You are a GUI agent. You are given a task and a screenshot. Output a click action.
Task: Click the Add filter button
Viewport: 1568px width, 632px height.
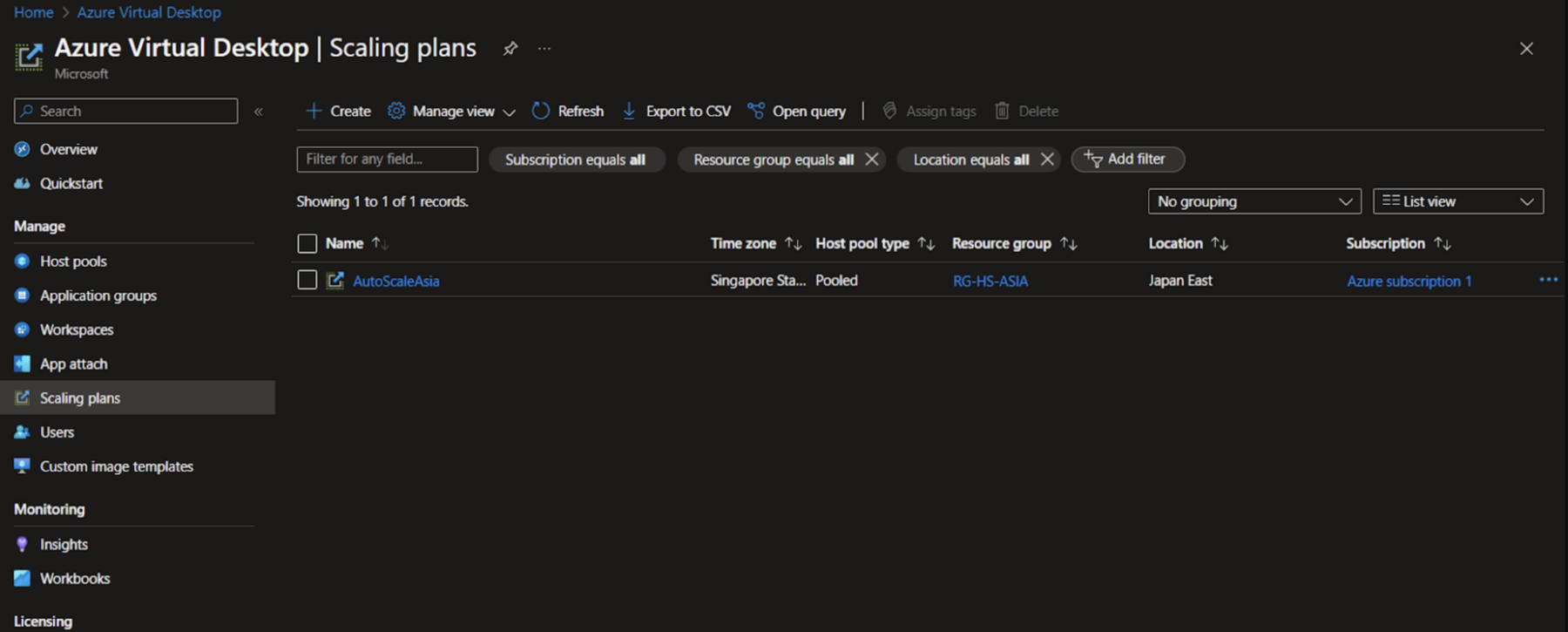click(1127, 160)
